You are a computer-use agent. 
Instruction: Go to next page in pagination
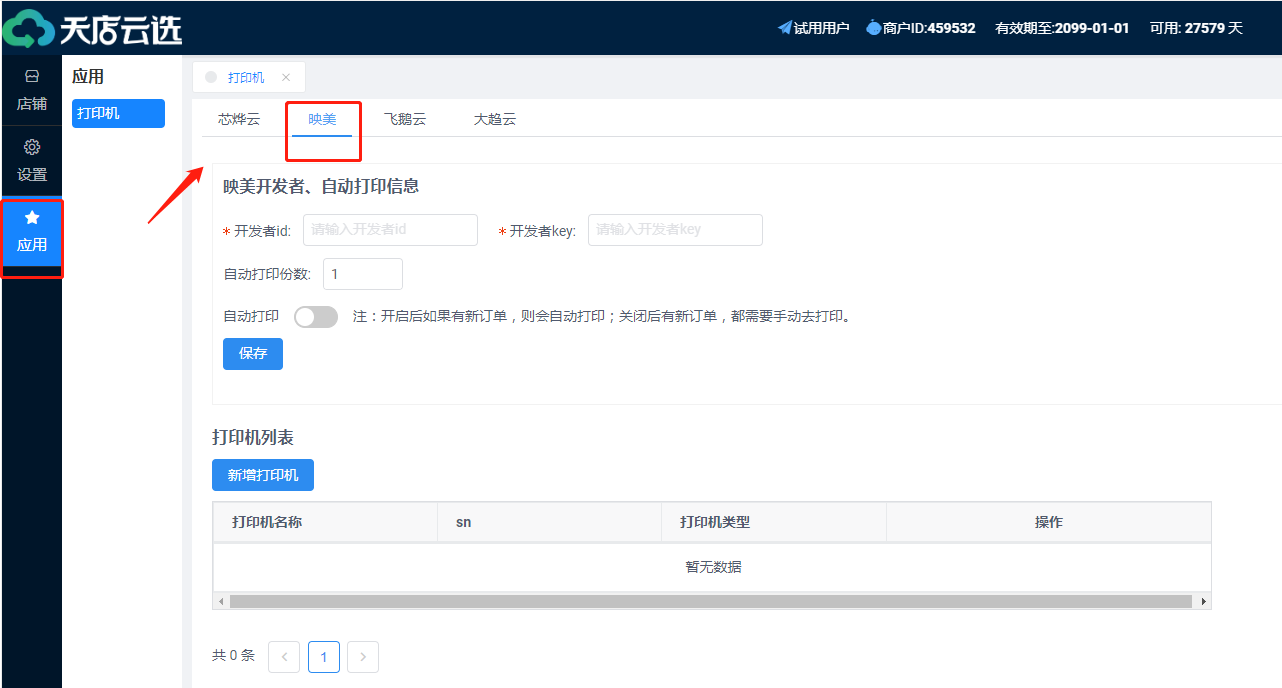363,657
